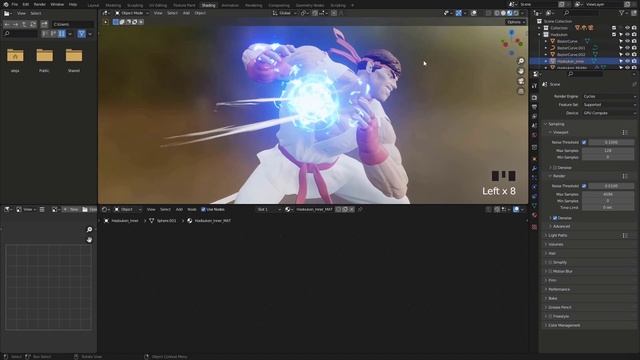Toggle eye visibility for Collection row
This screenshot has width=640, height=360.
pos(627,28)
